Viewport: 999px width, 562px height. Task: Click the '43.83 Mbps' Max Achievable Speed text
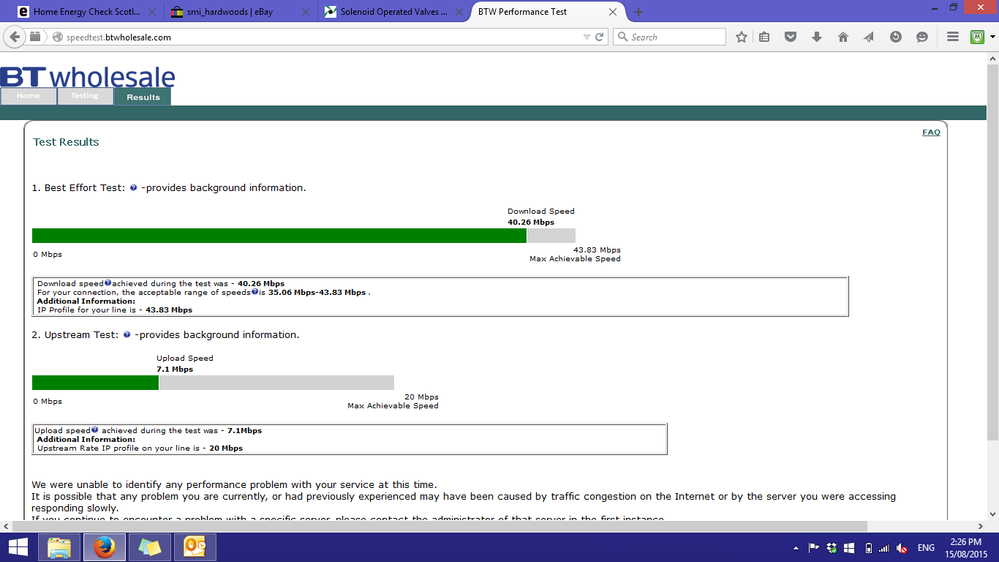(x=596, y=250)
